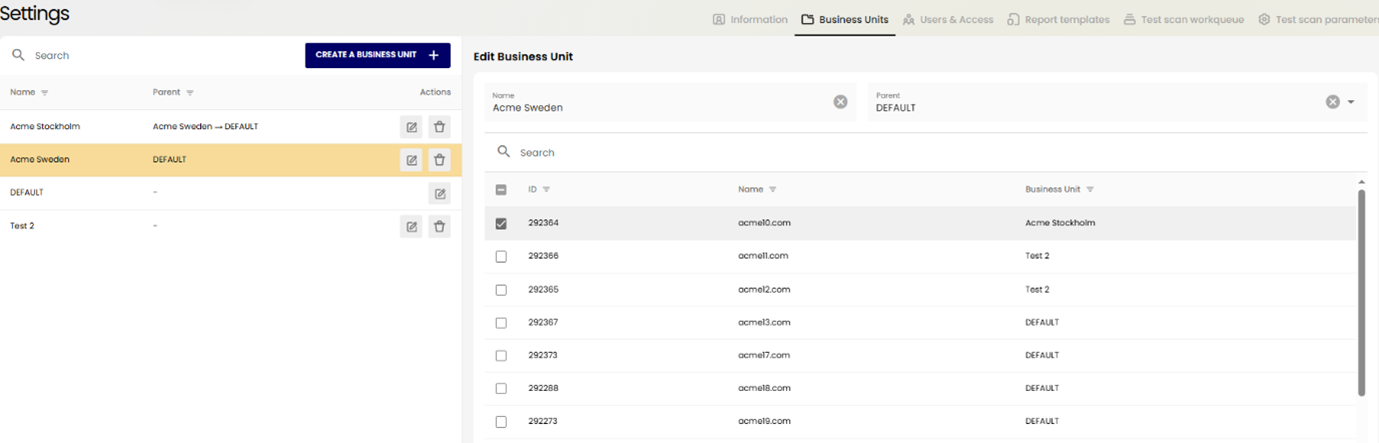The height and width of the screenshot is (443, 1379).
Task: Edit the DEFAULT business unit
Action: pos(439,193)
